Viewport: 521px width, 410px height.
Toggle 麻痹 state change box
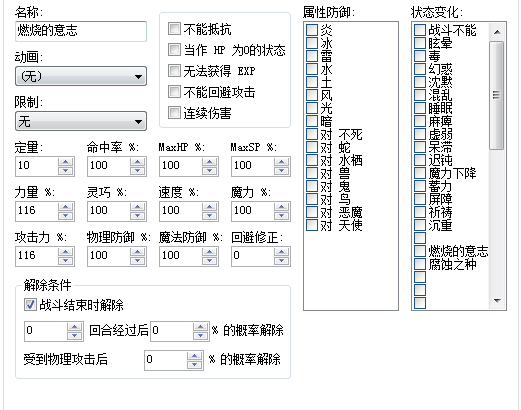click(x=420, y=121)
